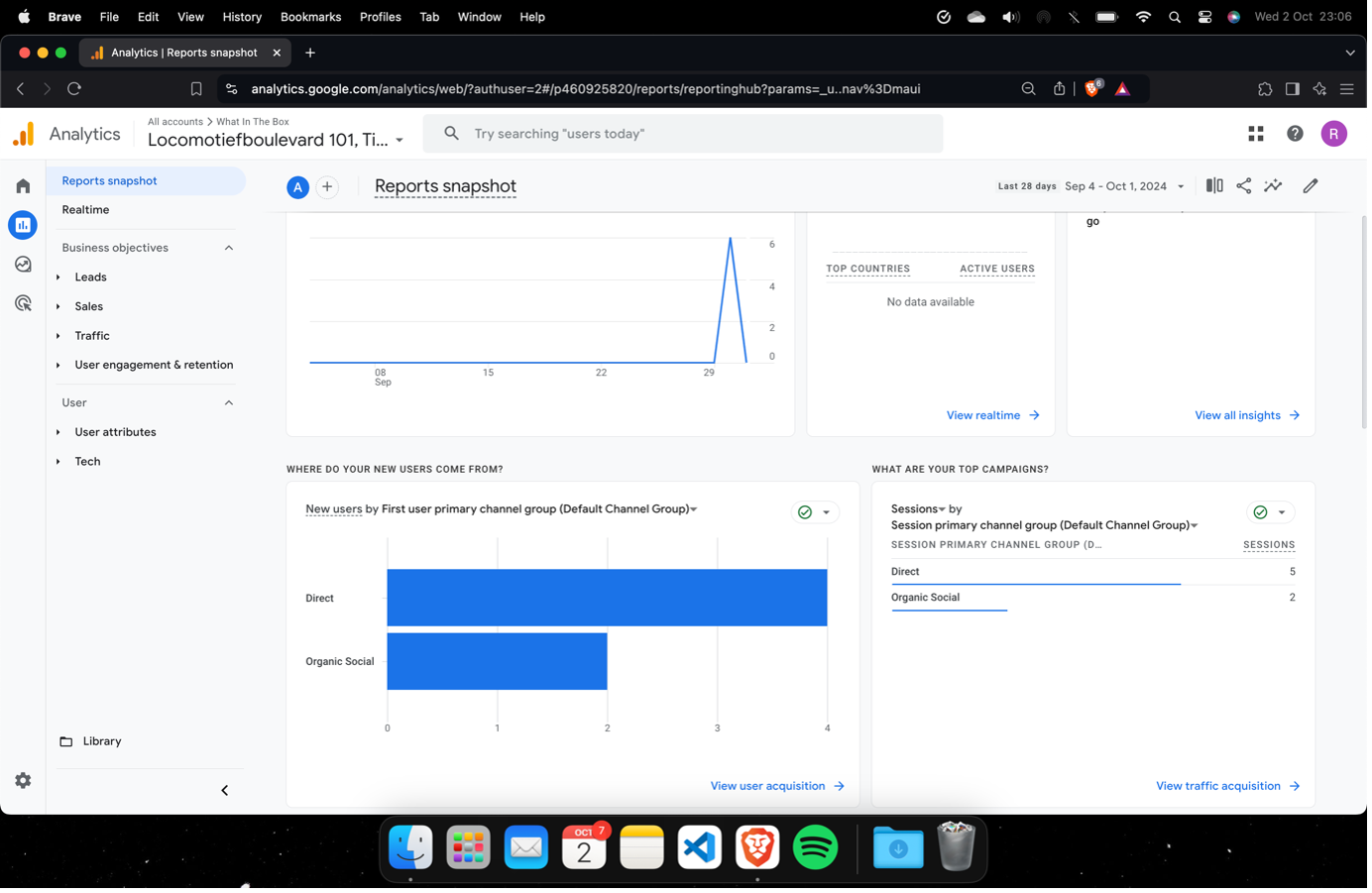Open the Explore icon in left rail
The height and width of the screenshot is (893, 1372).
pos(23,265)
